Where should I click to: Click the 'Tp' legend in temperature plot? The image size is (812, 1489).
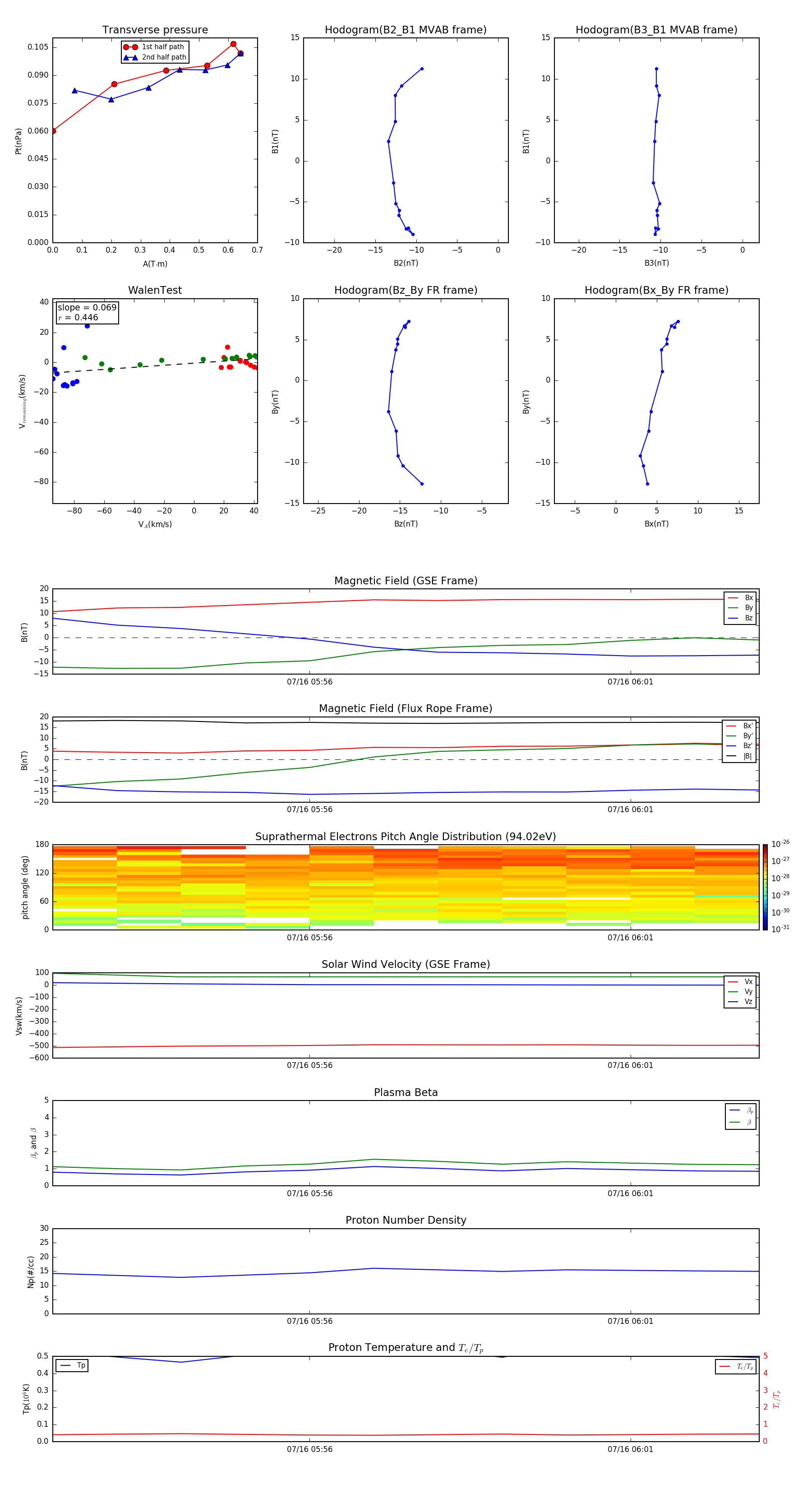pos(72,1366)
